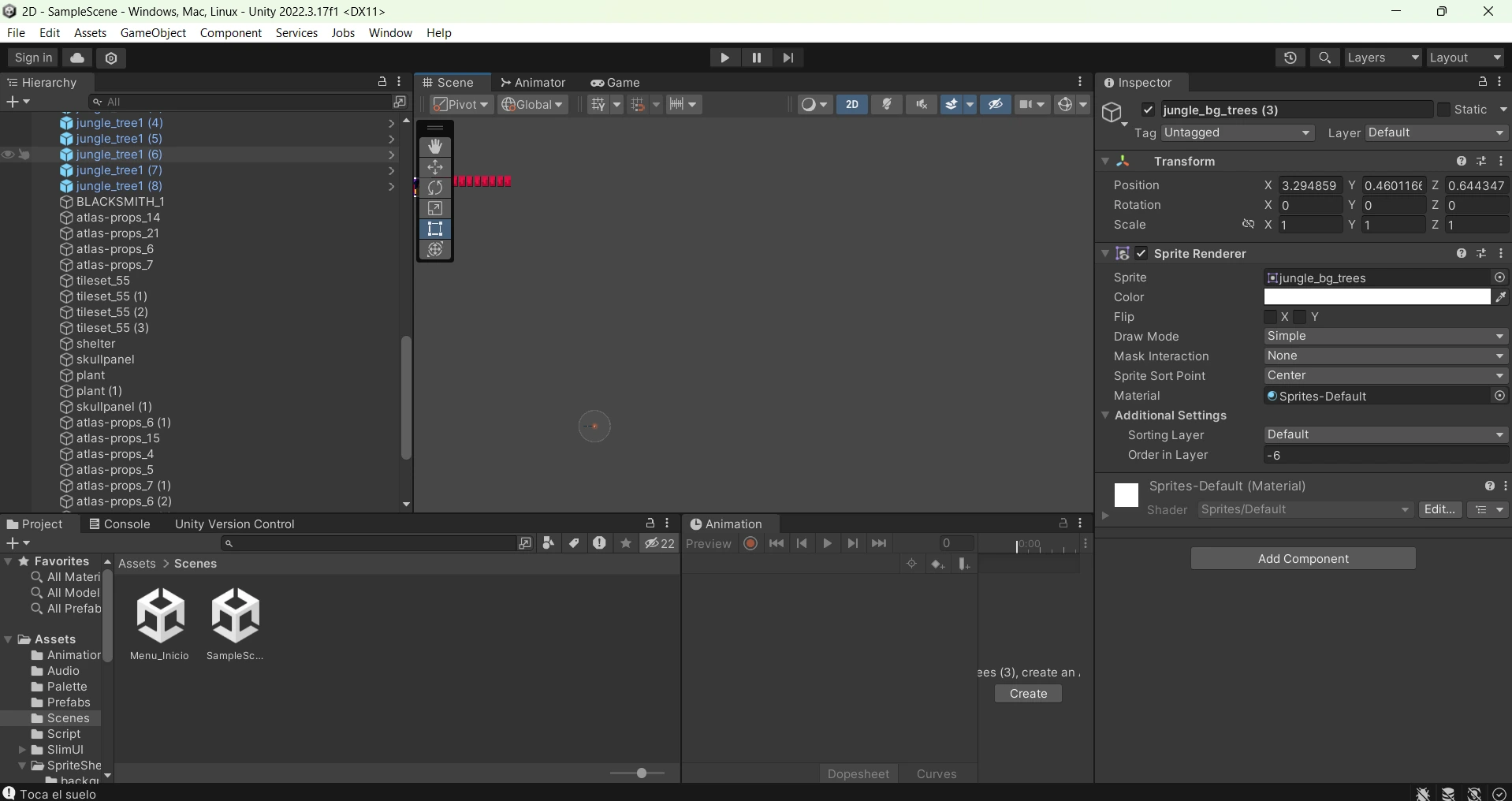1512x801 pixels.
Task: Enable Flip X on the Sprite Renderer
Action: [1272, 317]
